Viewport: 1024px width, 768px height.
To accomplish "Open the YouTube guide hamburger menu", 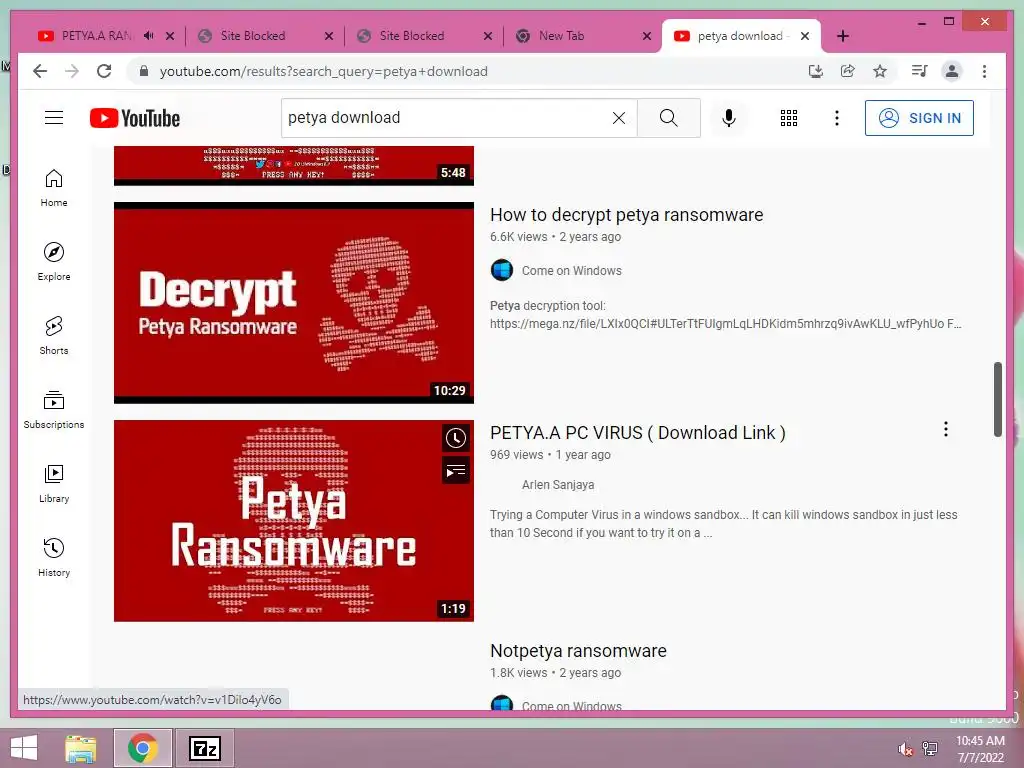I will point(54,118).
